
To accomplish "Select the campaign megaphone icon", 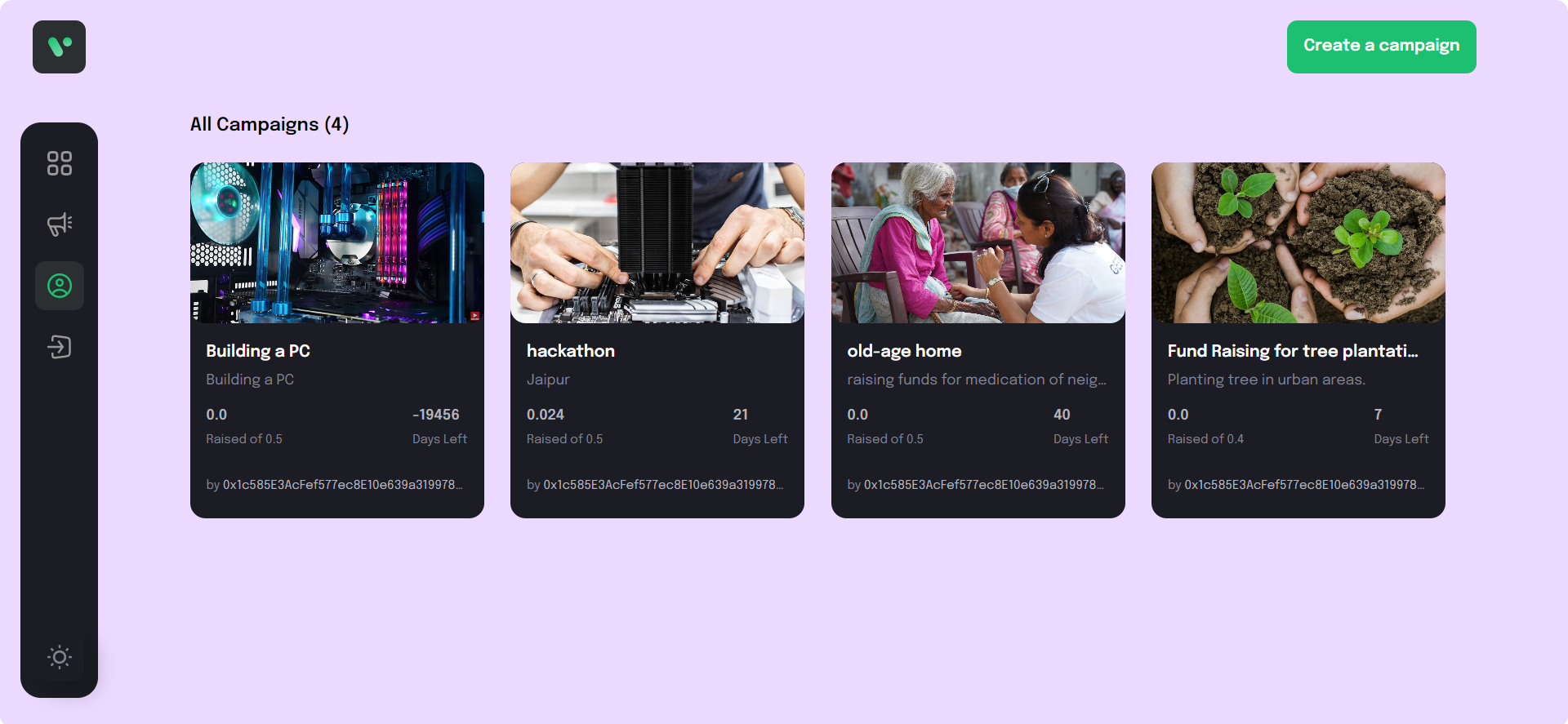I will (x=59, y=224).
